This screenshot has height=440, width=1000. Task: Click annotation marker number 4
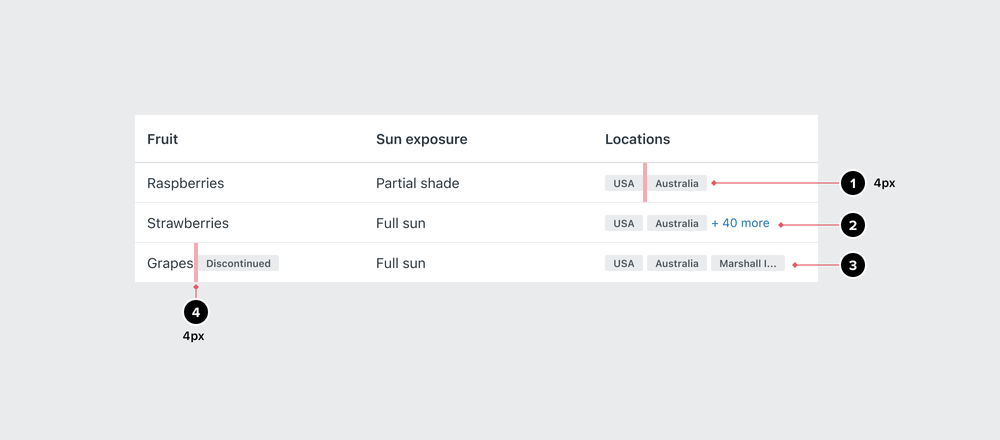[195, 313]
